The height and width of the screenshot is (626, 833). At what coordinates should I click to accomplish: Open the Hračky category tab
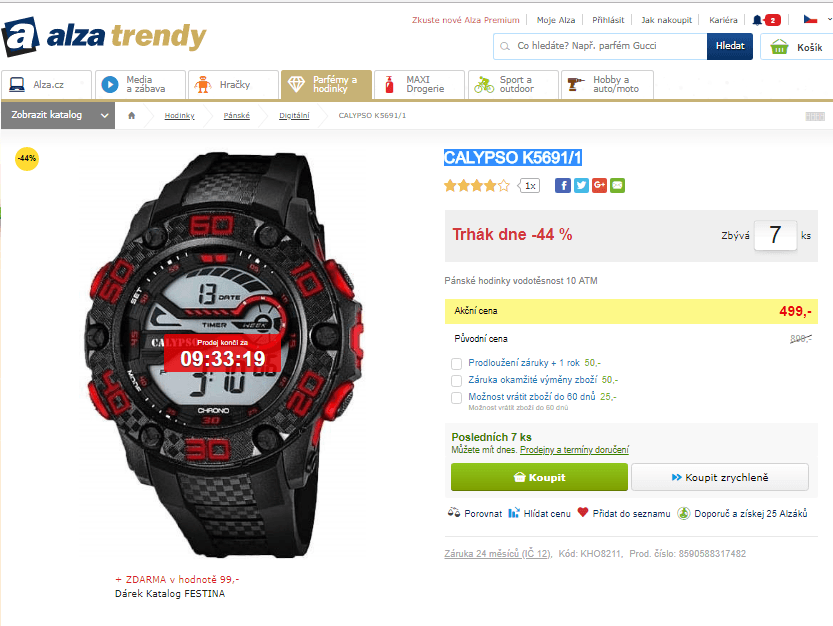(x=233, y=84)
